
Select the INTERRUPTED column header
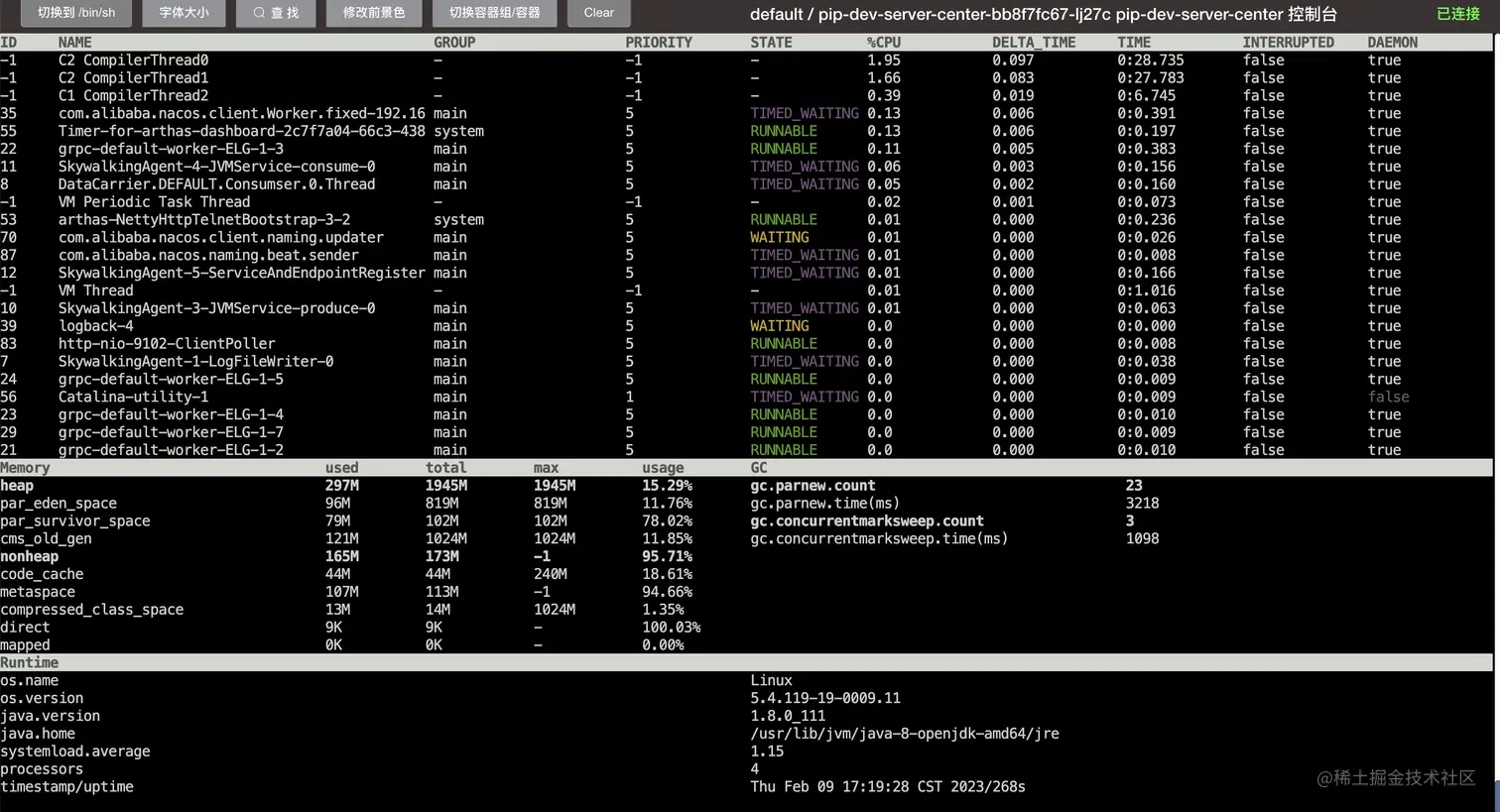click(1288, 43)
